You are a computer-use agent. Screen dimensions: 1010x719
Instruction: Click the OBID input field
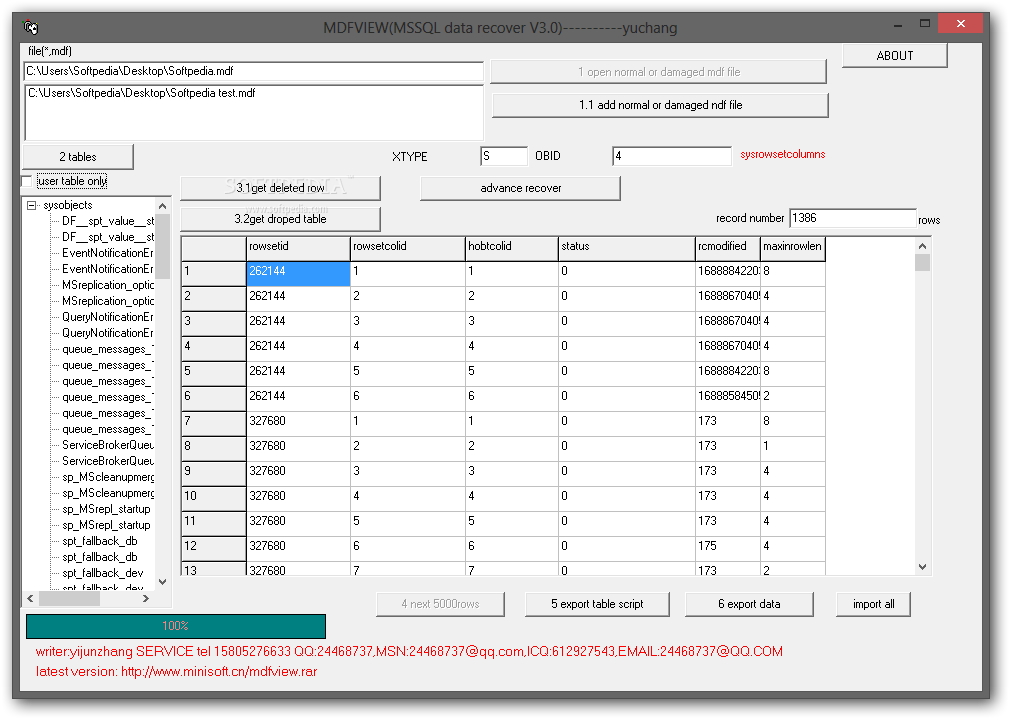(672, 156)
